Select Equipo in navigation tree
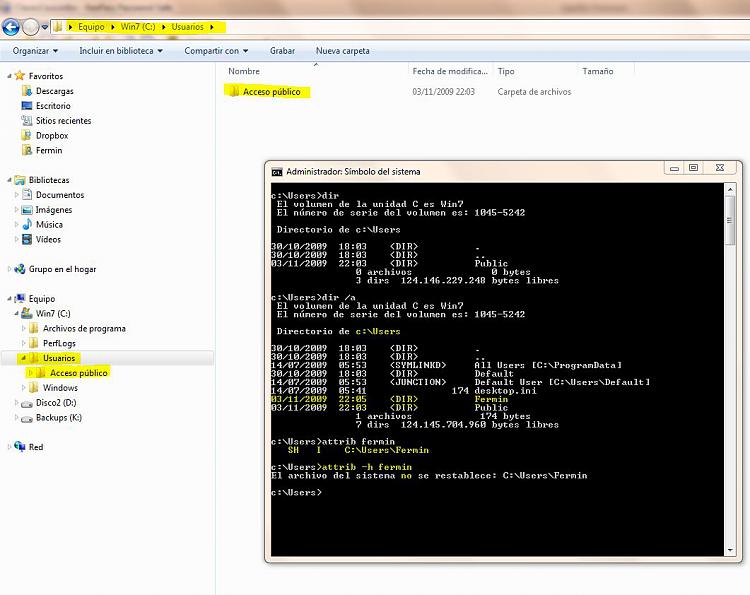Image resolution: width=750 pixels, height=595 pixels. 42,298
